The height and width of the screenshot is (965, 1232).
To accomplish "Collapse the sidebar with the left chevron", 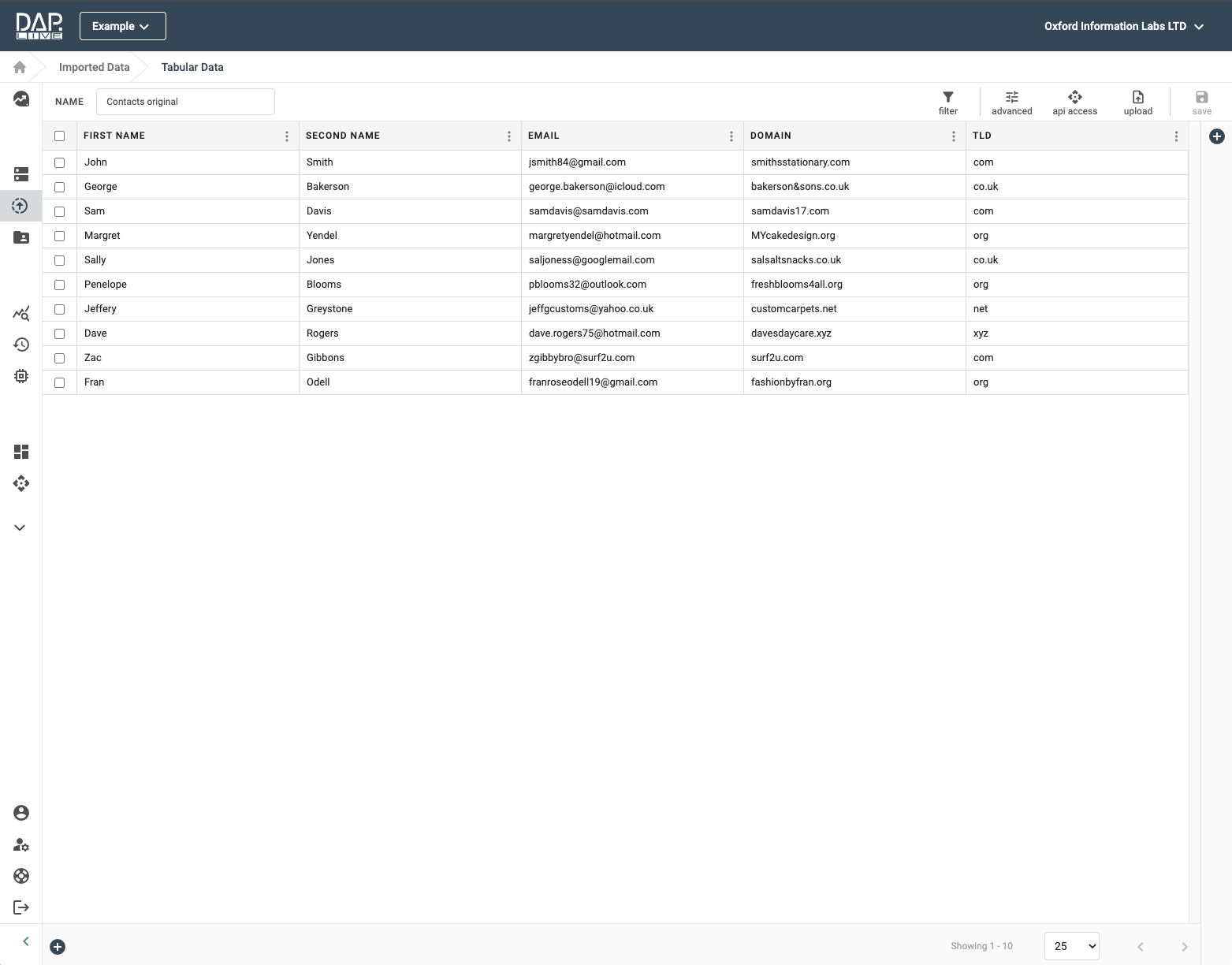I will click(x=26, y=941).
